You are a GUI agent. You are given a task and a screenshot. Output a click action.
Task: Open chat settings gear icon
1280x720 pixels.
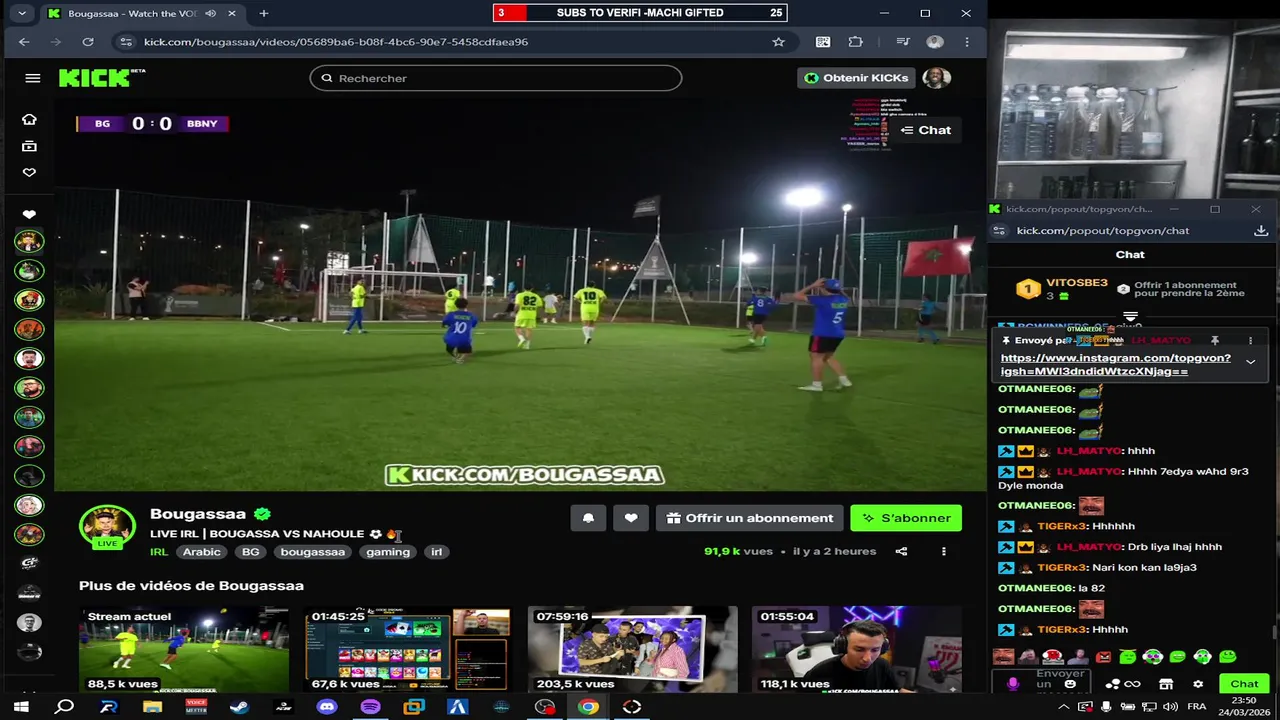[1198, 684]
